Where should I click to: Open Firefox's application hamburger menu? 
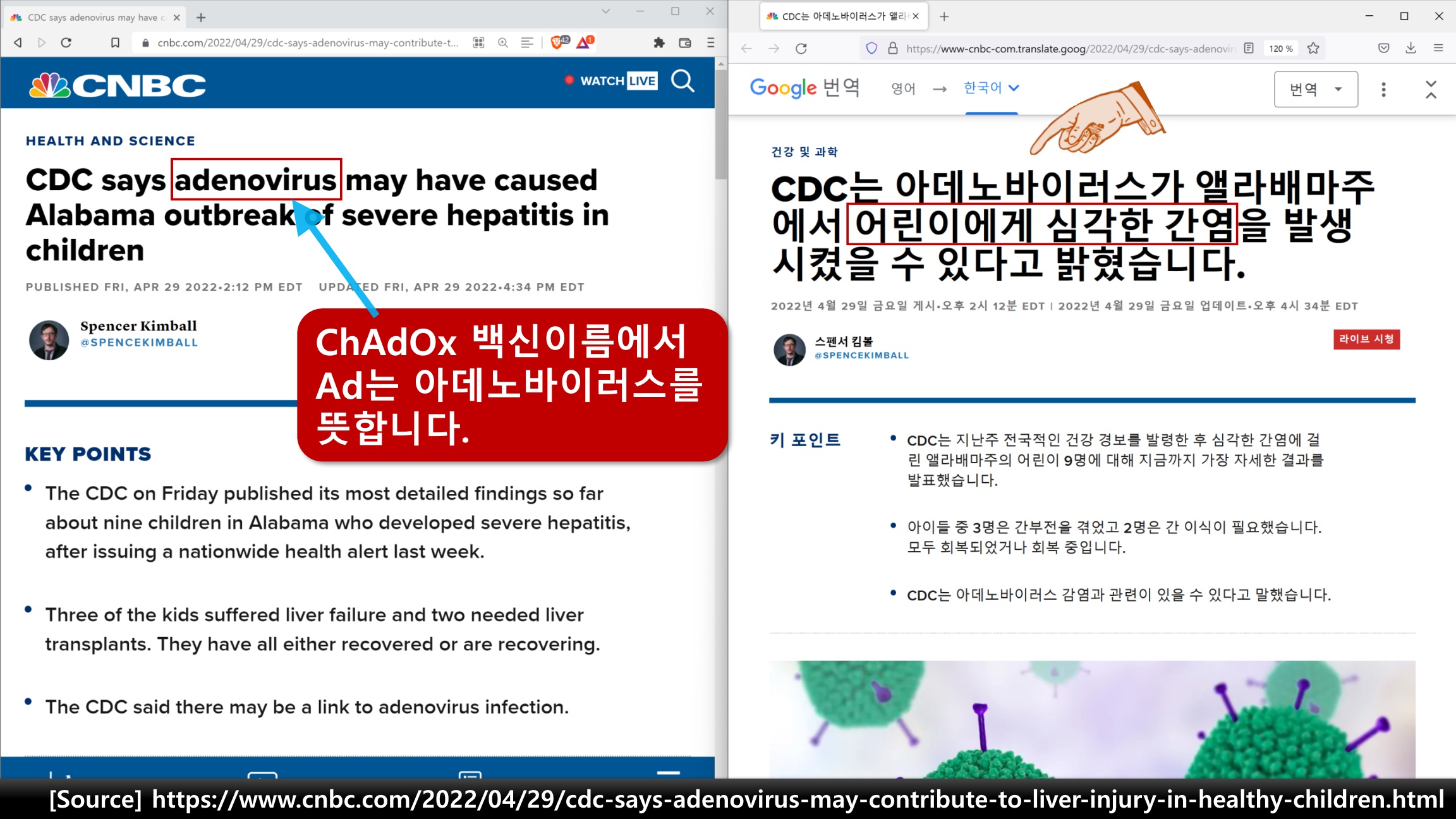click(x=1438, y=48)
